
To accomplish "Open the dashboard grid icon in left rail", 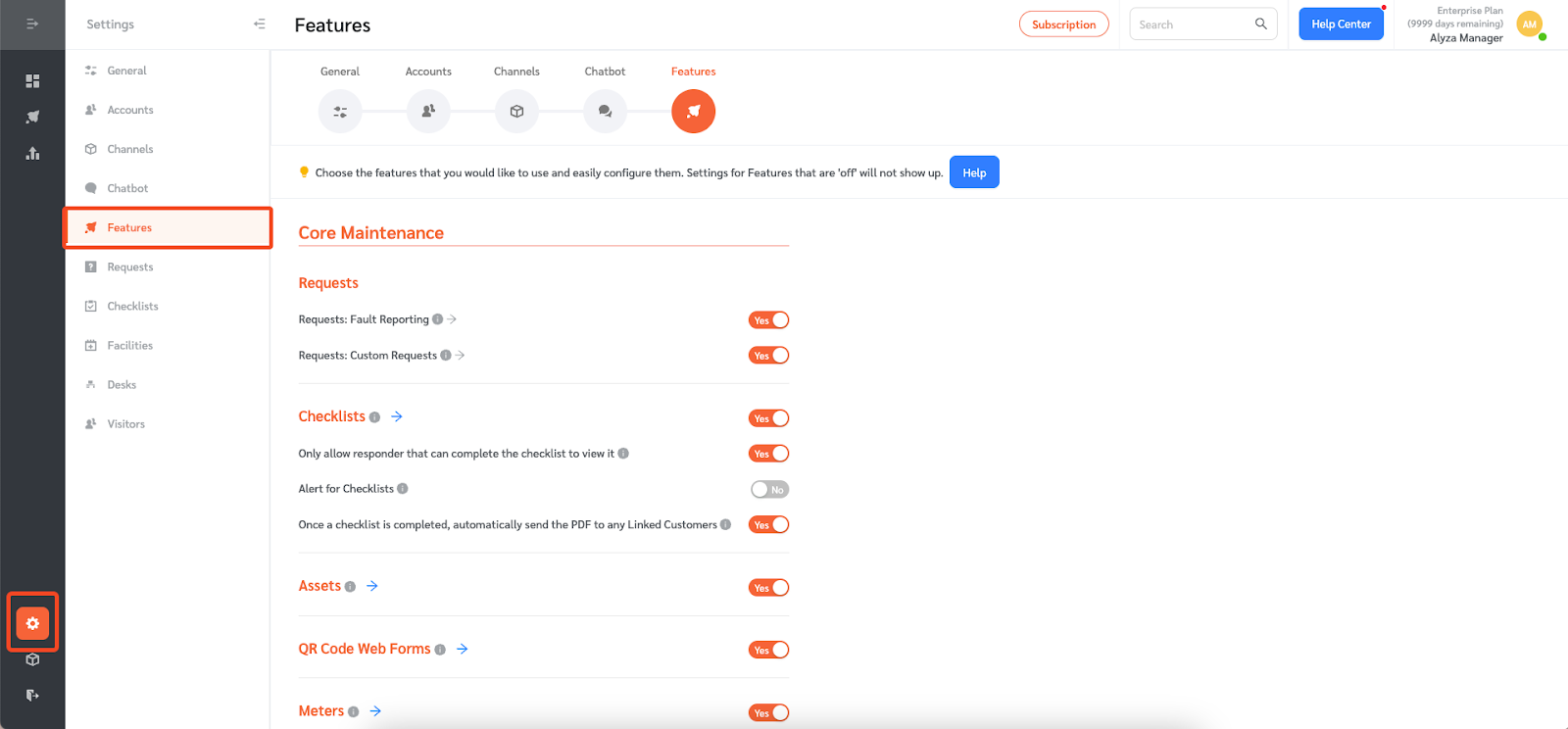I will coord(32,80).
